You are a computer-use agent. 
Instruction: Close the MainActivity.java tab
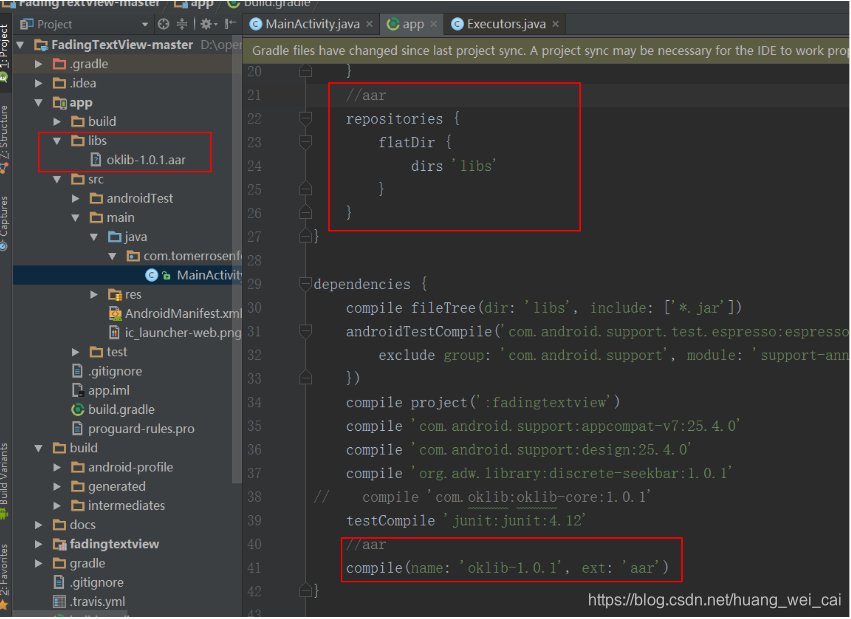pos(369,24)
